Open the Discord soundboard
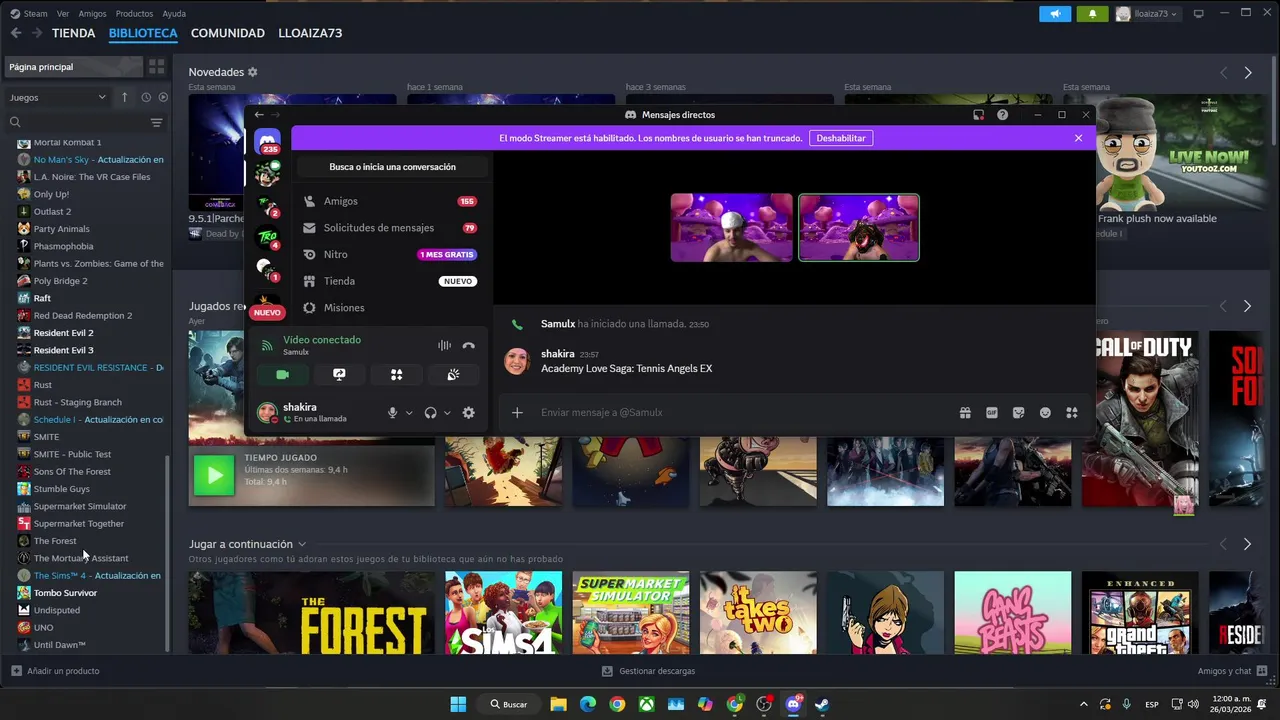This screenshot has width=1280, height=720. click(453, 374)
